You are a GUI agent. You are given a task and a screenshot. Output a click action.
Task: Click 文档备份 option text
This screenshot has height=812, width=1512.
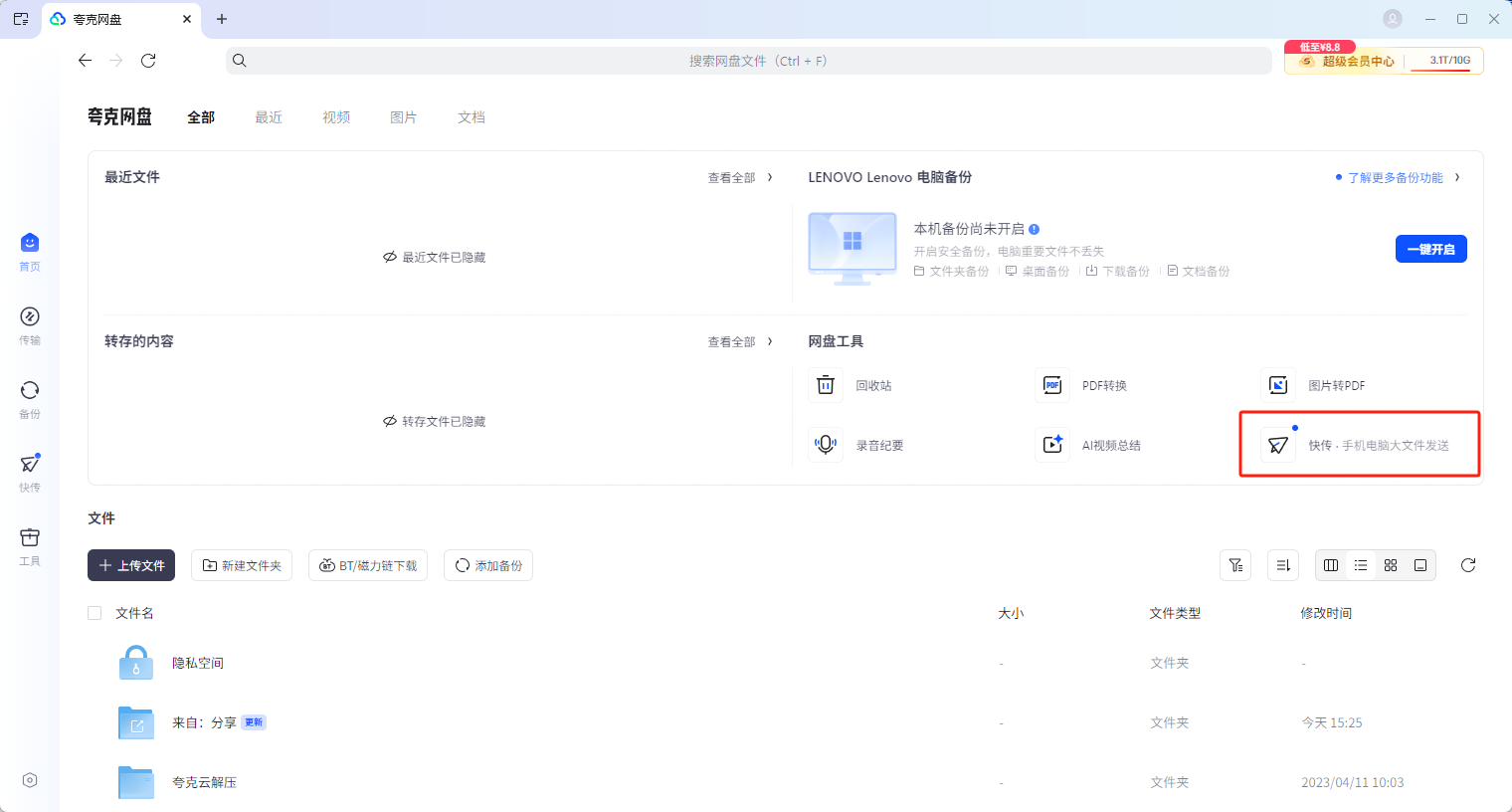[1207, 271]
